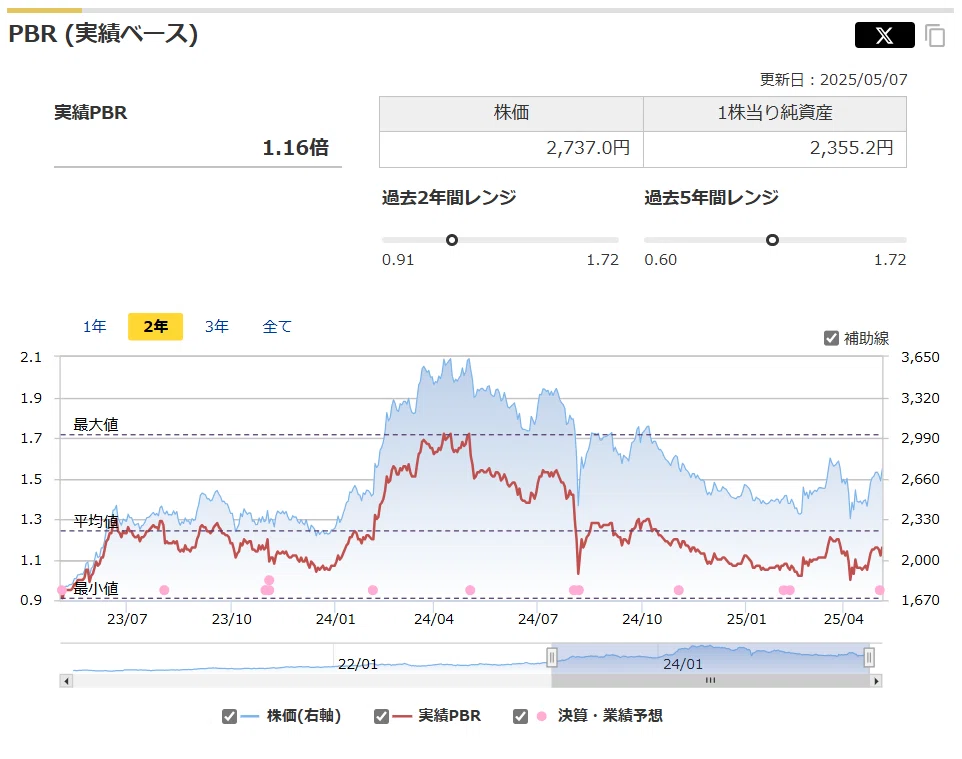Select the 2年 range tab

(x=155, y=326)
